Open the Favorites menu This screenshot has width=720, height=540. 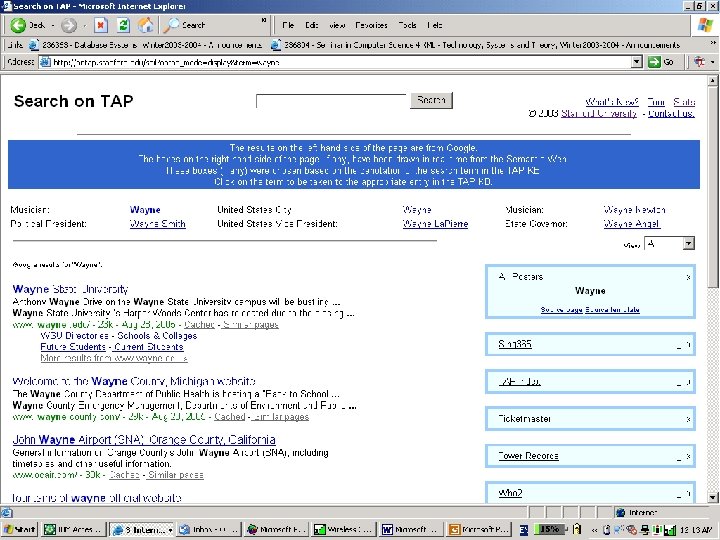pyautogui.click(x=371, y=25)
